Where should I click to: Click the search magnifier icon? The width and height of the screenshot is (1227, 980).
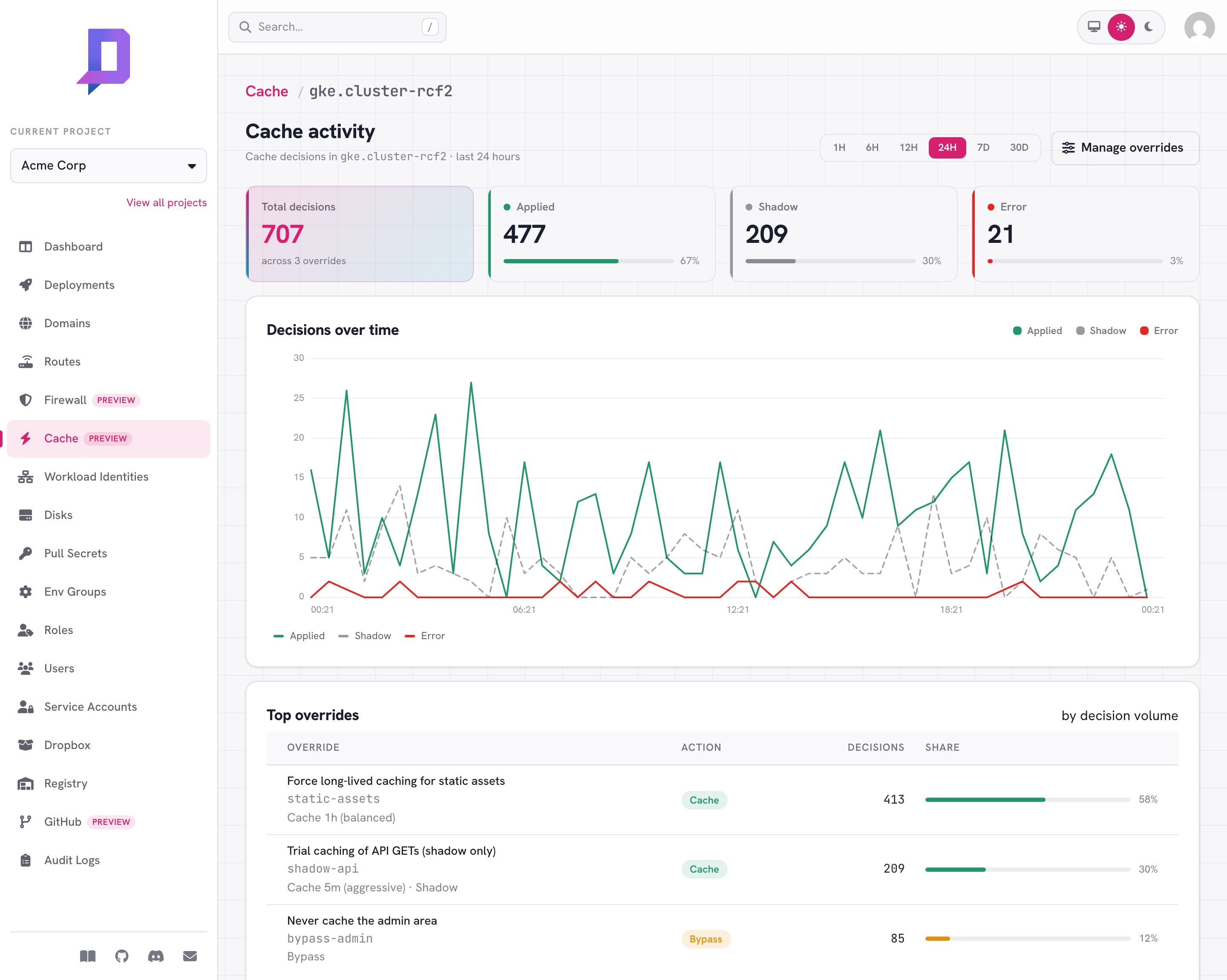(245, 27)
